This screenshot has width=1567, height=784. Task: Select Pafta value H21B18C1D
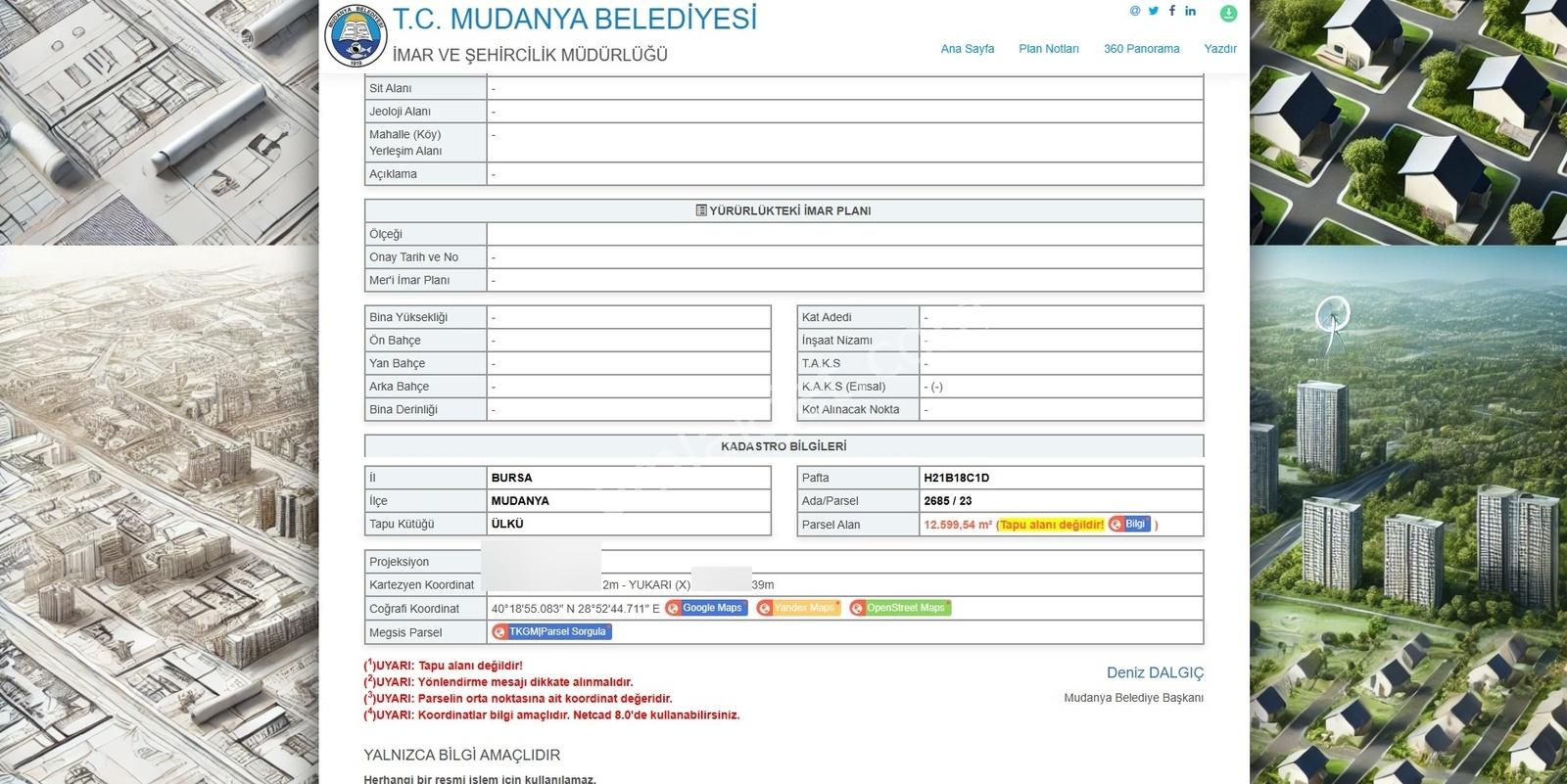(x=956, y=479)
